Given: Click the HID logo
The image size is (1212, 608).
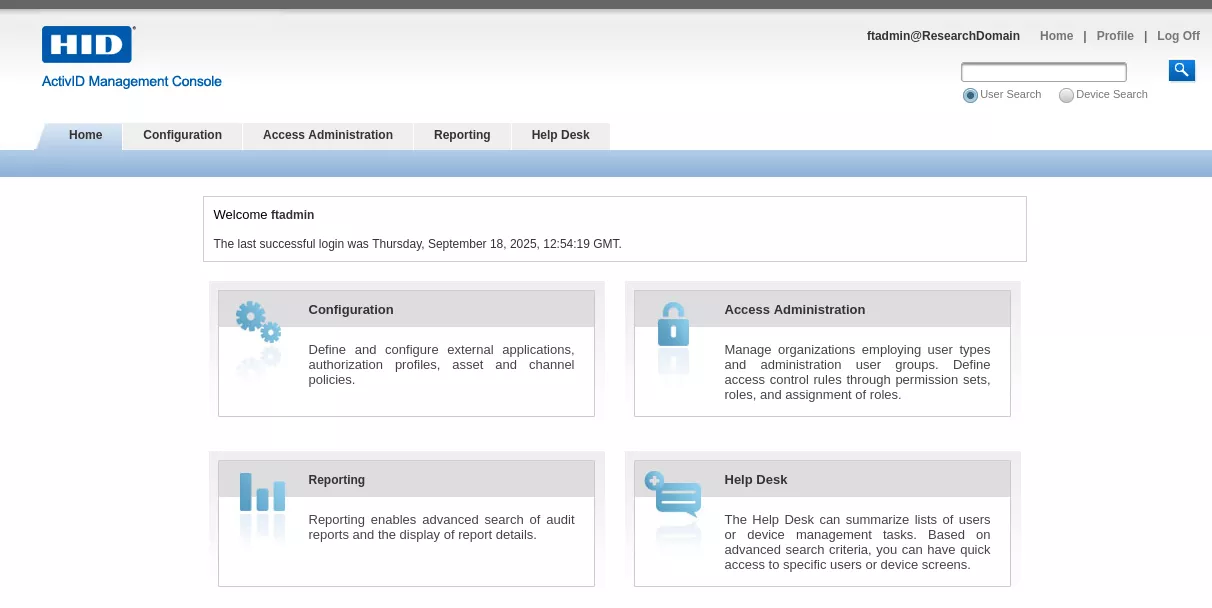Looking at the screenshot, I should point(86,44).
